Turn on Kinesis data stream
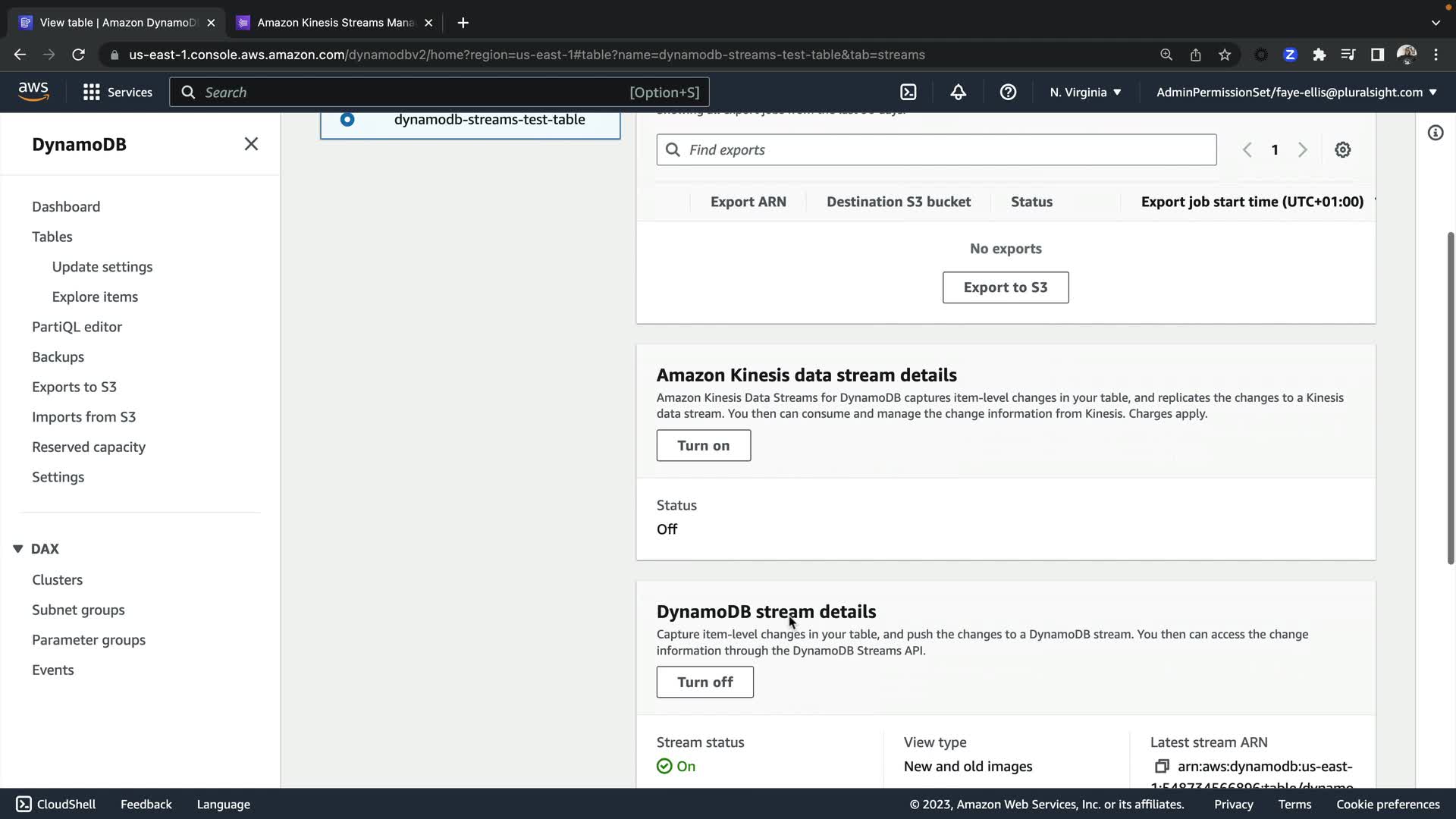 click(703, 445)
